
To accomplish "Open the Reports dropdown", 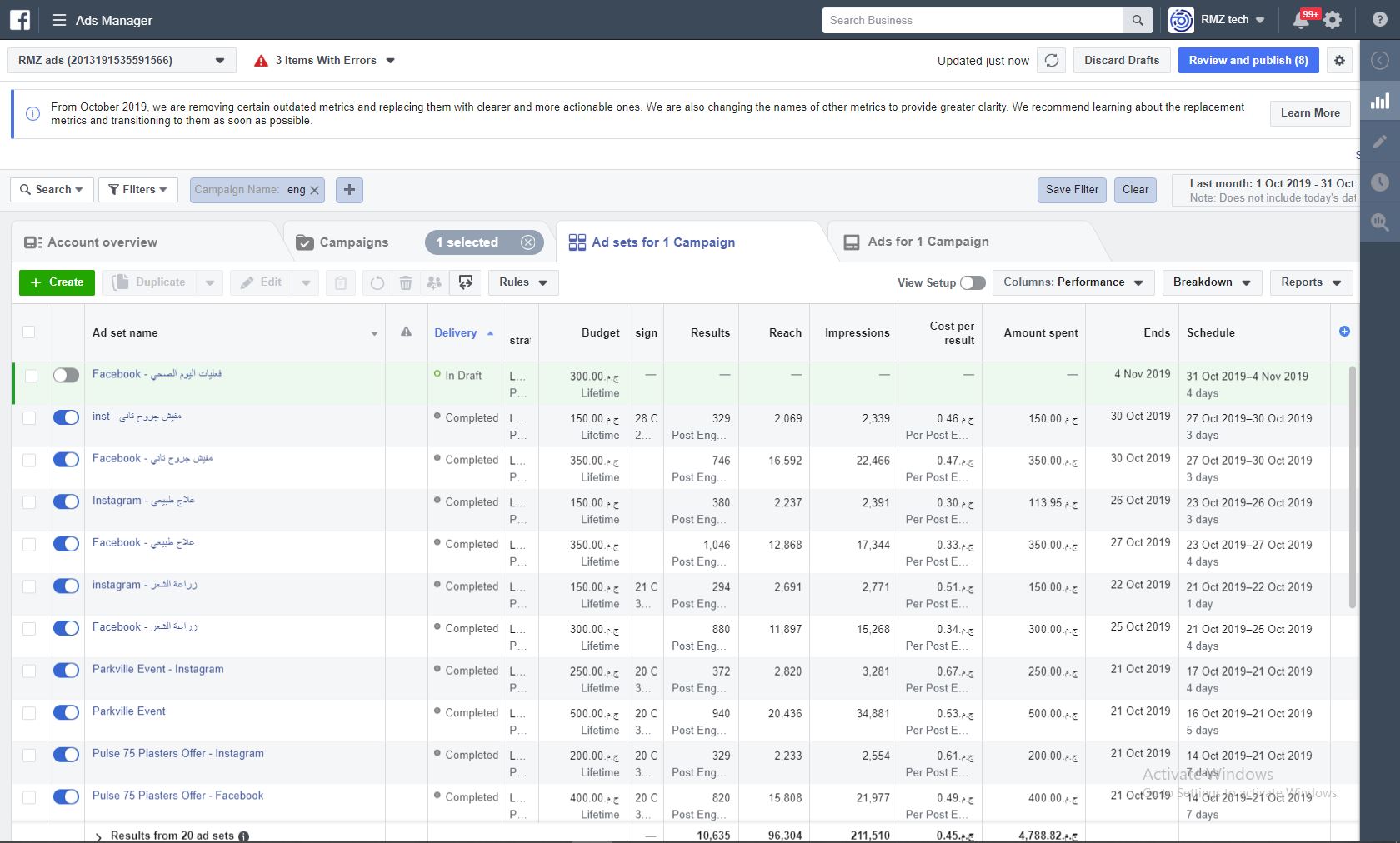I will [1311, 282].
